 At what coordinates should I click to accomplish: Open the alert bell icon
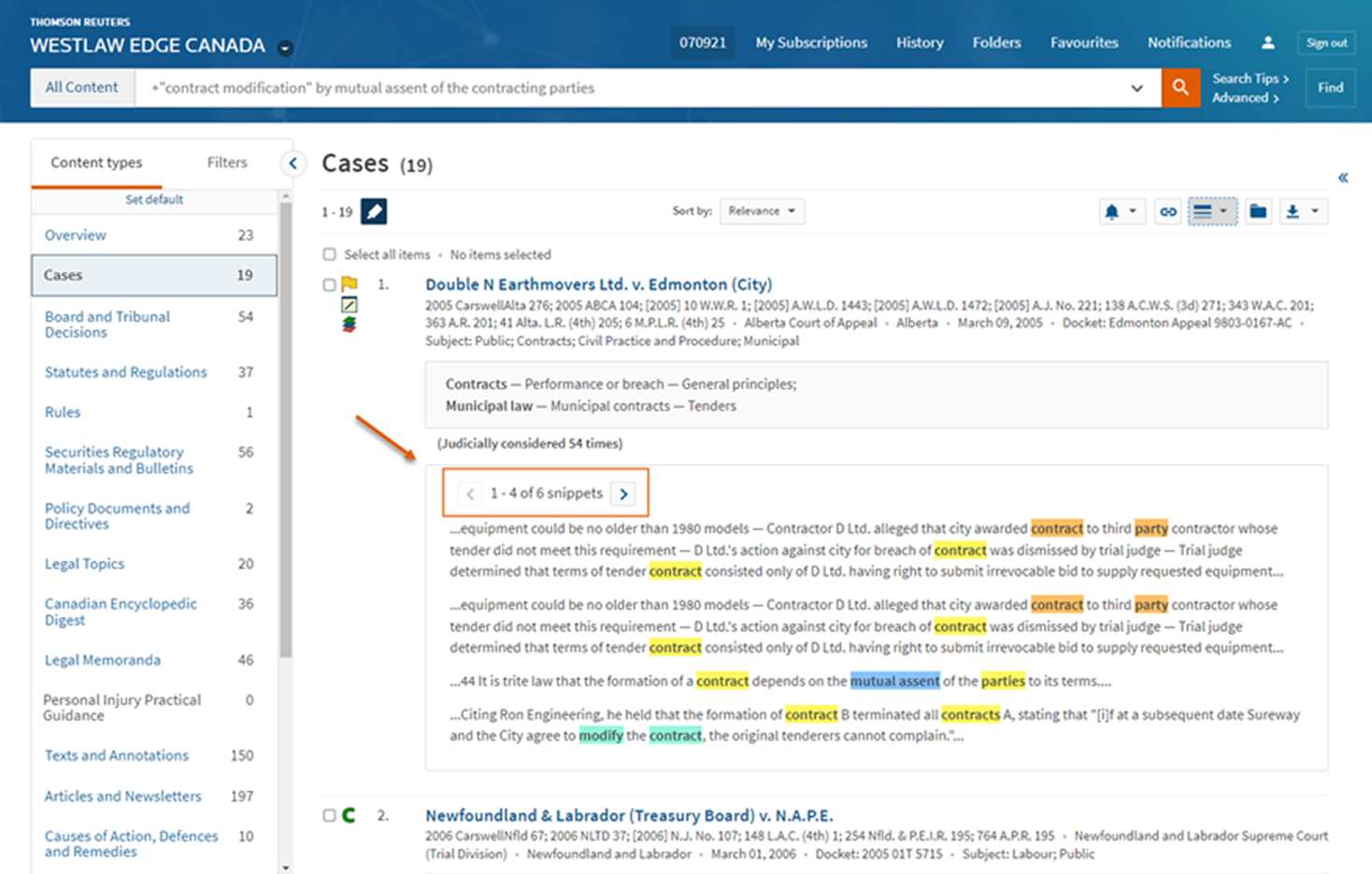click(1111, 211)
